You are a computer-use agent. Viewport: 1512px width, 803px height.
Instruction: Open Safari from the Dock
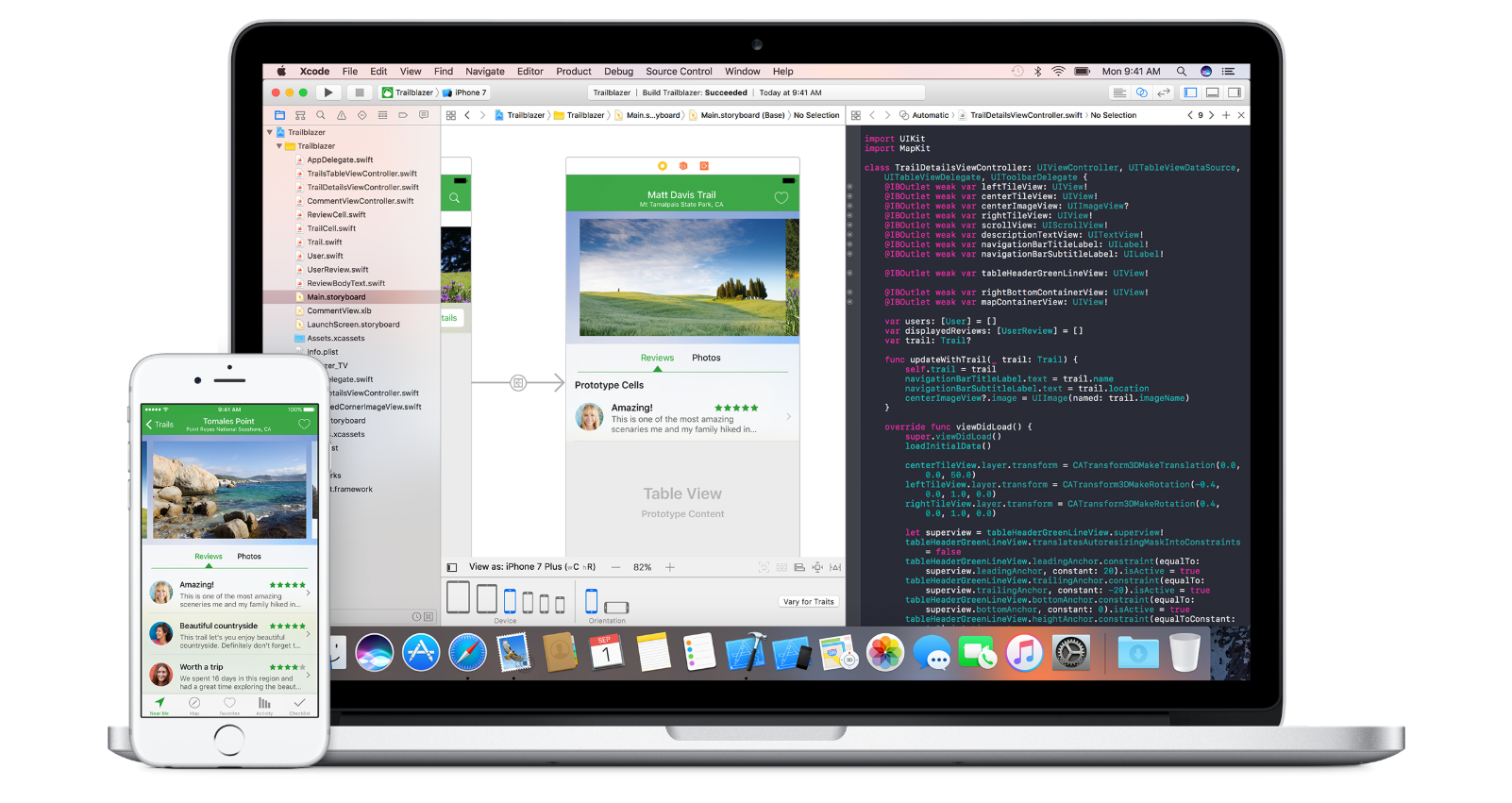[467, 652]
